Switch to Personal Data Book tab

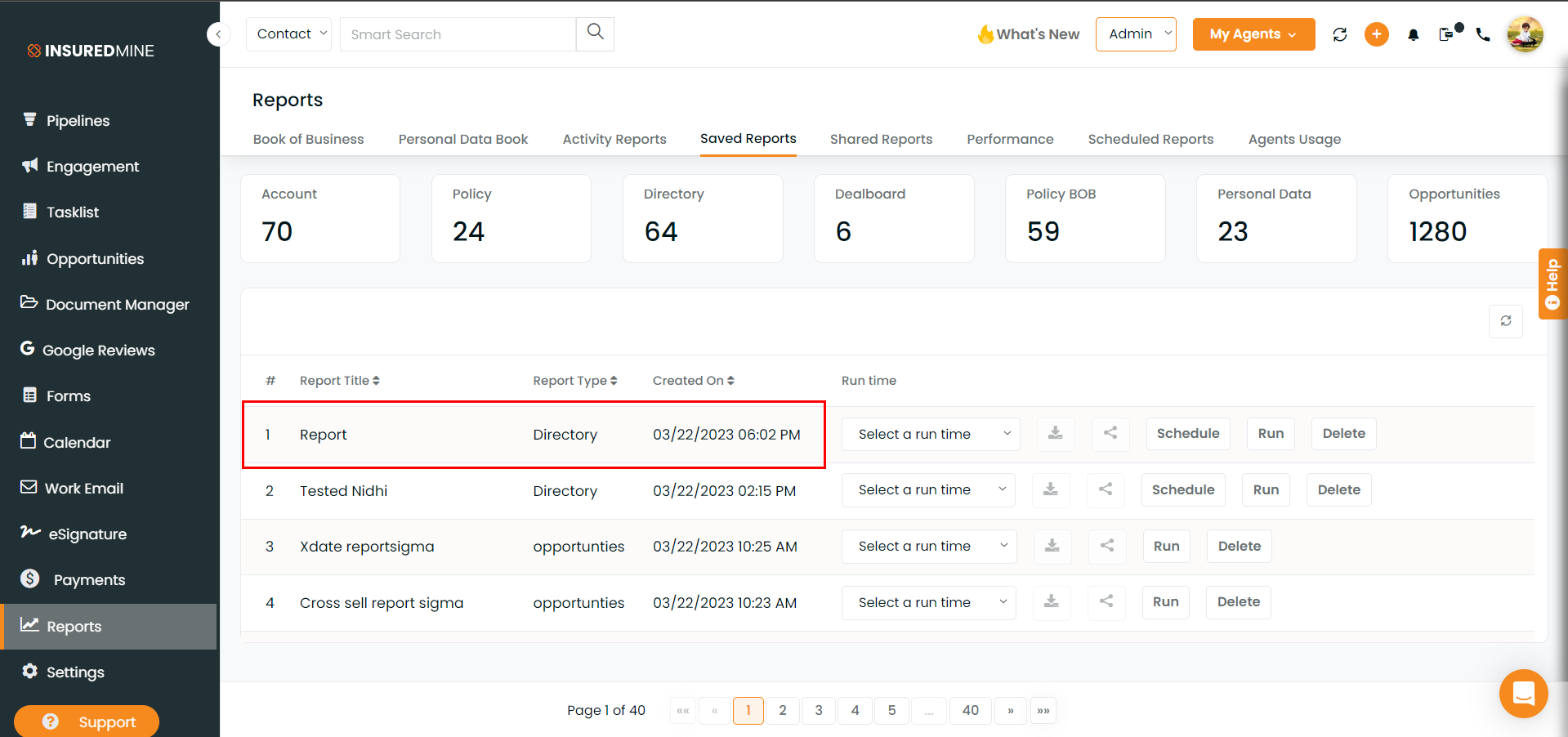click(x=463, y=140)
